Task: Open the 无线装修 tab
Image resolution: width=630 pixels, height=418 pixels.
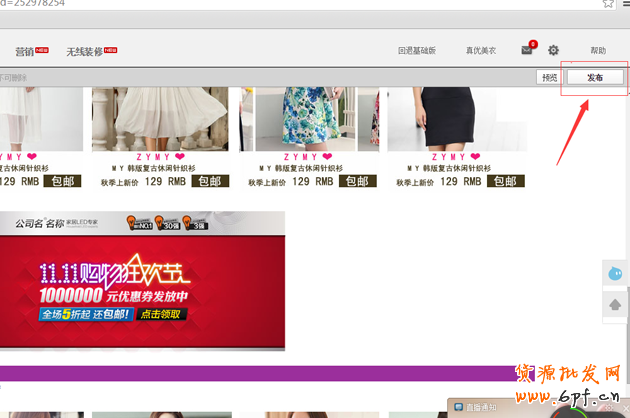Action: (85, 51)
